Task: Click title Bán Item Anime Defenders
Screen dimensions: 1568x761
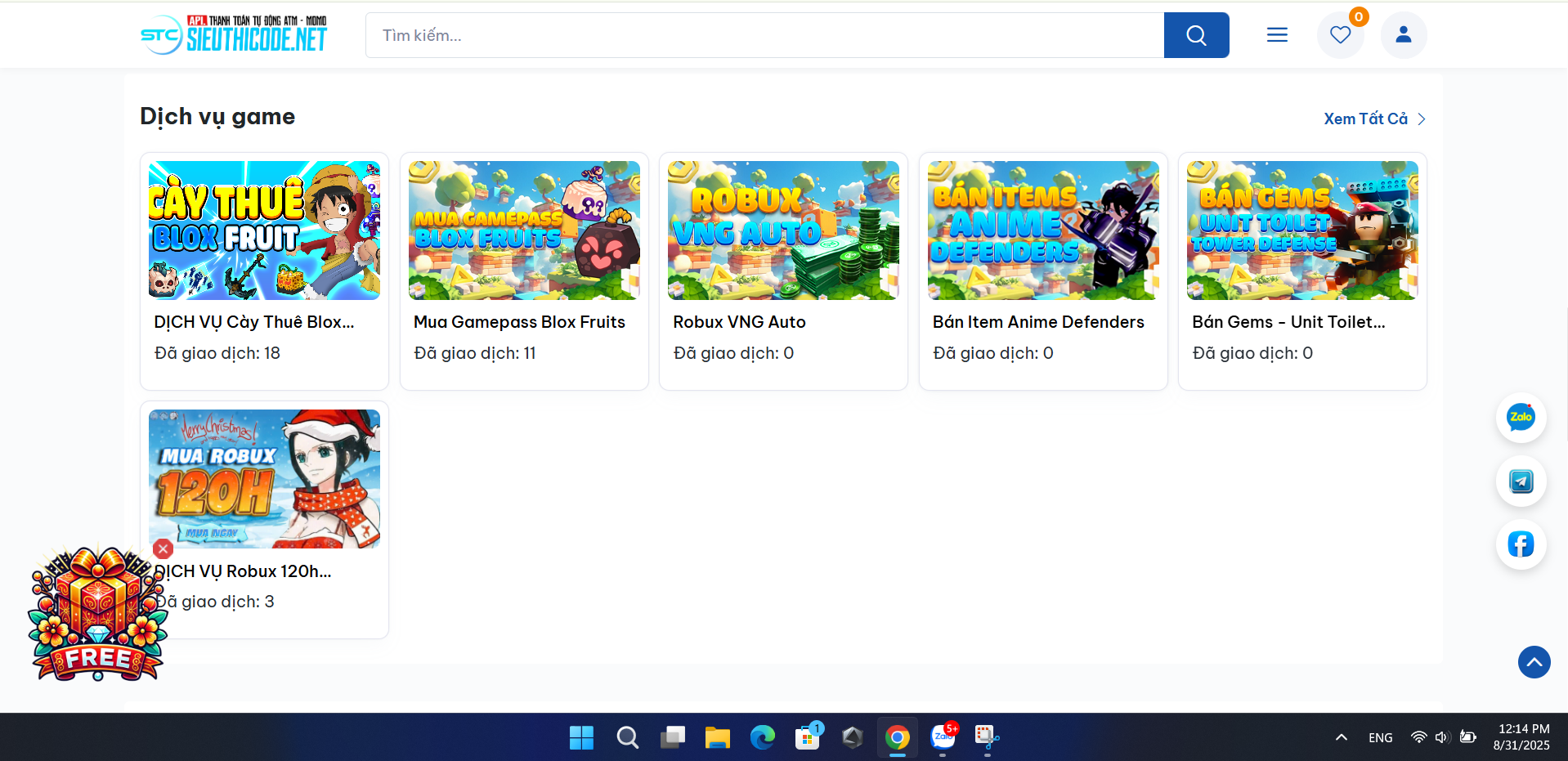Action: pyautogui.click(x=1038, y=322)
